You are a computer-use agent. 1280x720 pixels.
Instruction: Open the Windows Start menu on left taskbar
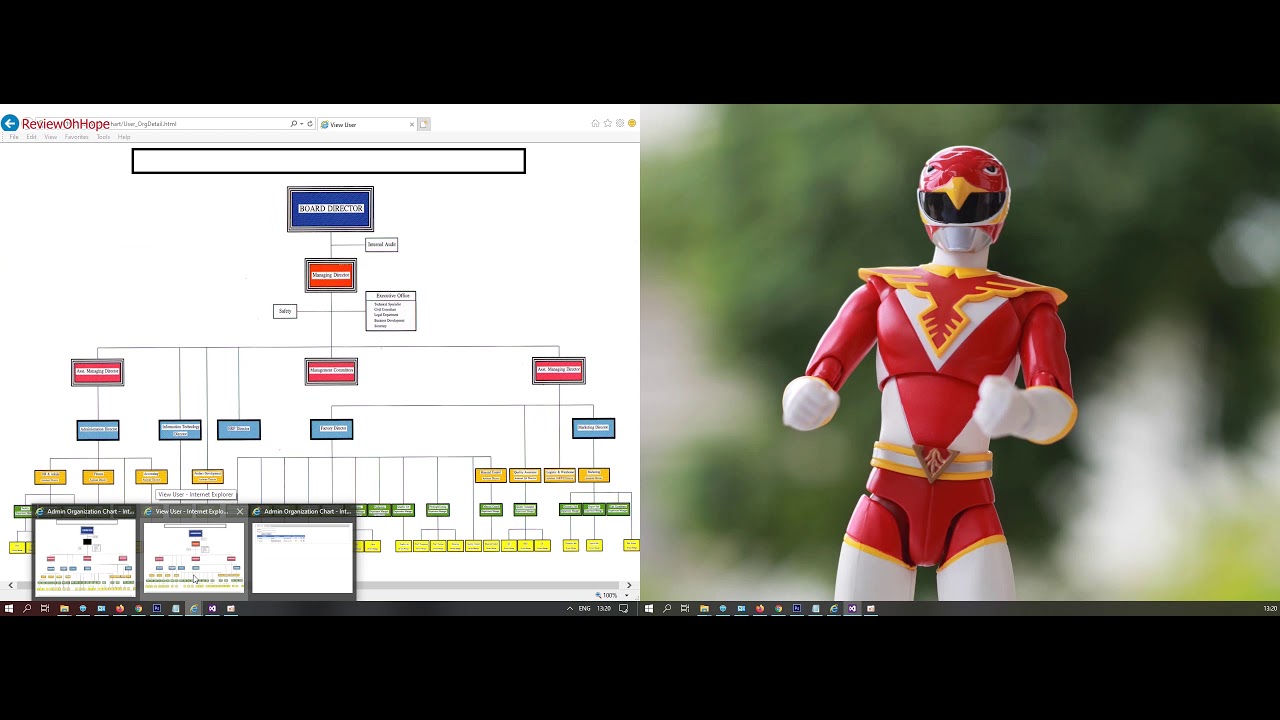[x=9, y=608]
